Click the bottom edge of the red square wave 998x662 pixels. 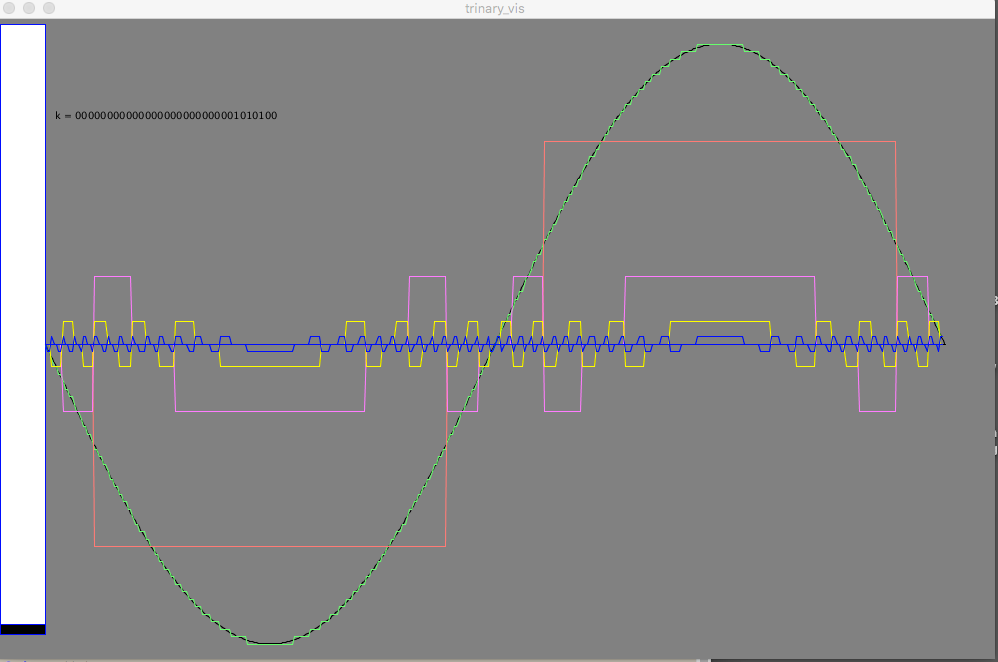(270, 546)
